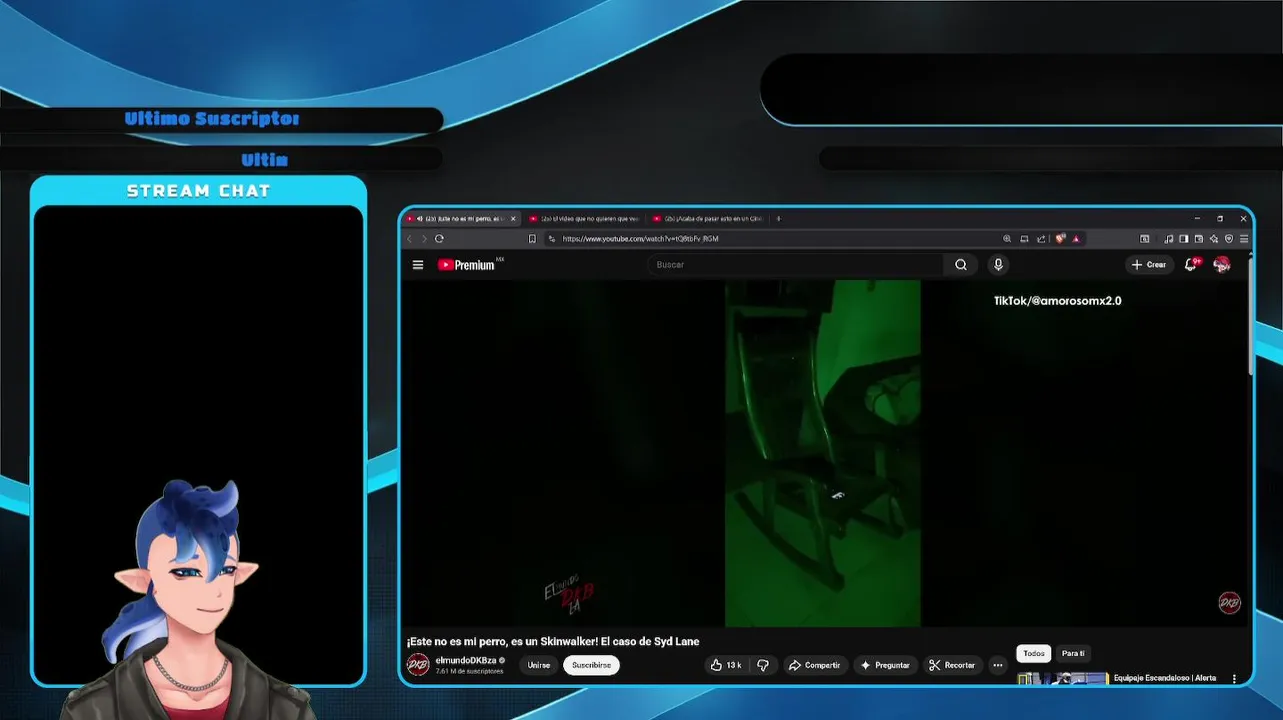Open site information icon next to URL
The width and height of the screenshot is (1283, 720).
pyautogui.click(x=551, y=239)
